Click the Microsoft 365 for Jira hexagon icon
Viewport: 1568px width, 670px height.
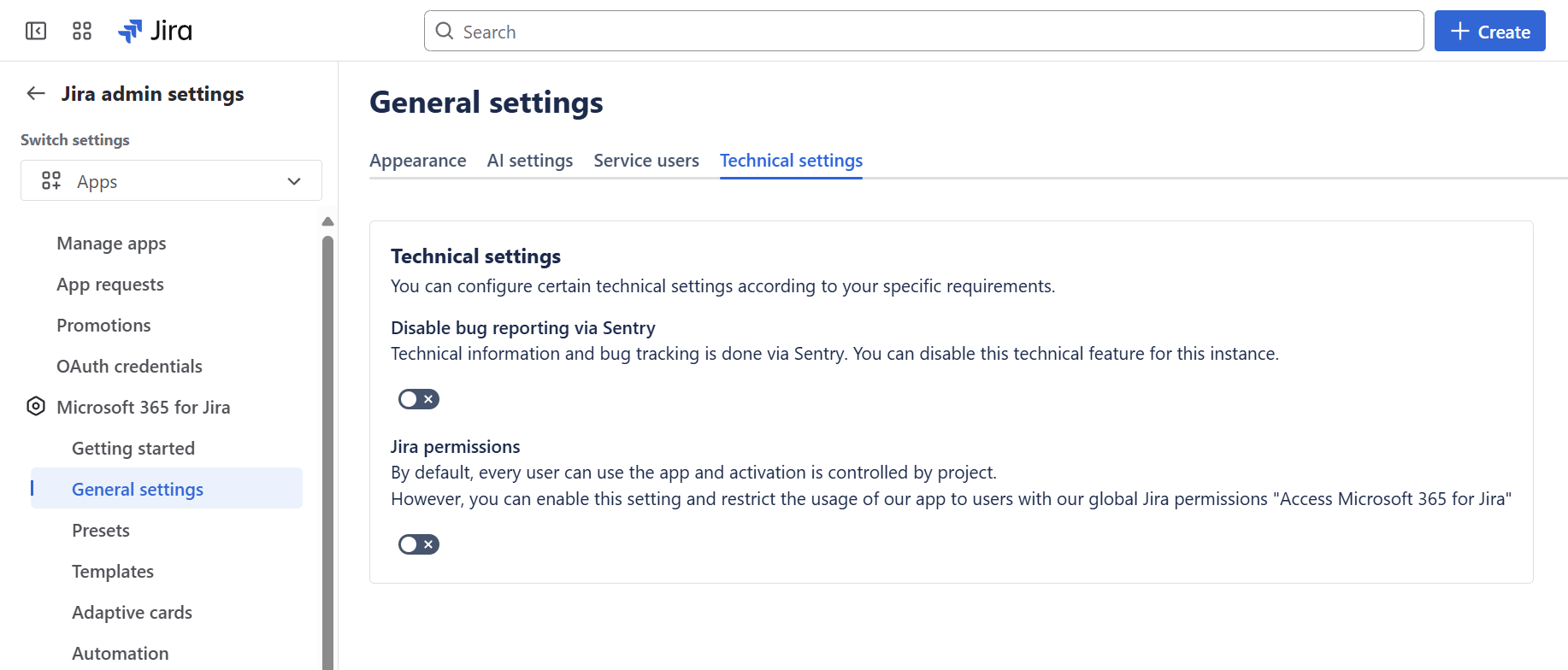[36, 407]
